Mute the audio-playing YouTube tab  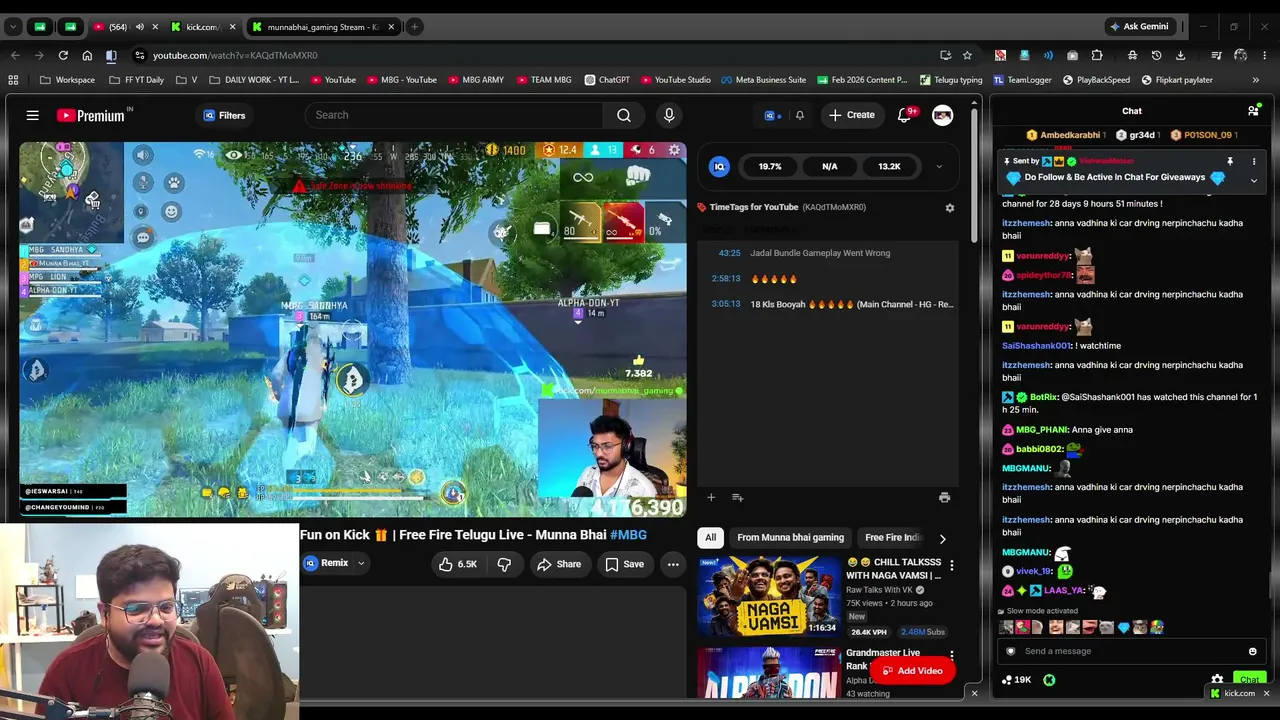139,27
